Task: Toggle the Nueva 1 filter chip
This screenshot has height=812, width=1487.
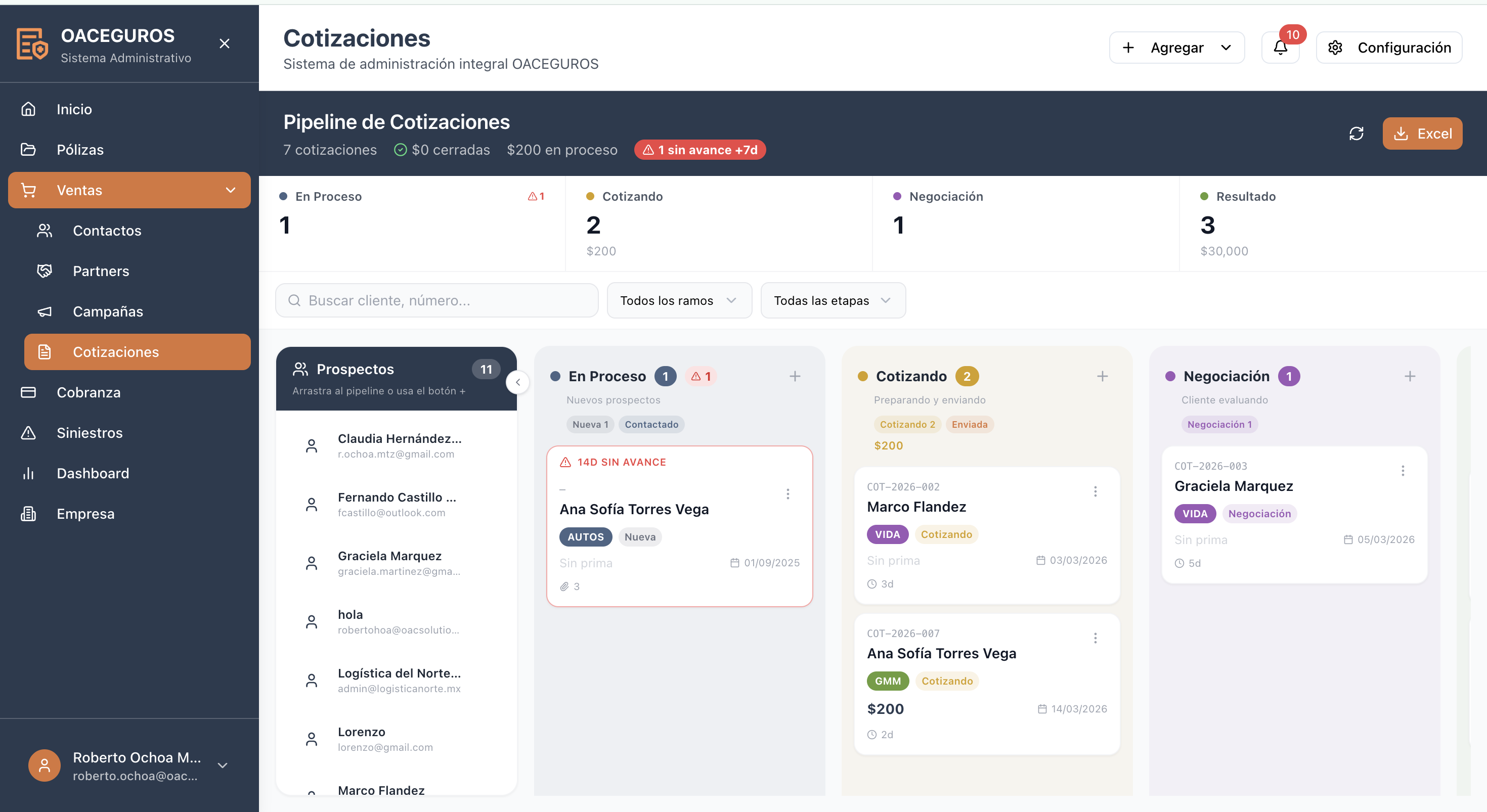Action: coord(590,424)
